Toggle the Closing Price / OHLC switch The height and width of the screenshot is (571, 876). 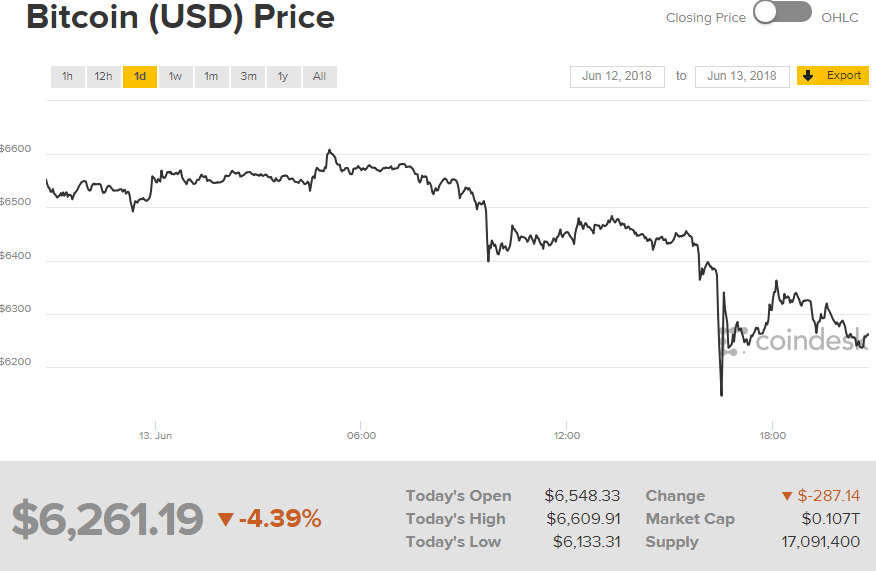point(782,12)
